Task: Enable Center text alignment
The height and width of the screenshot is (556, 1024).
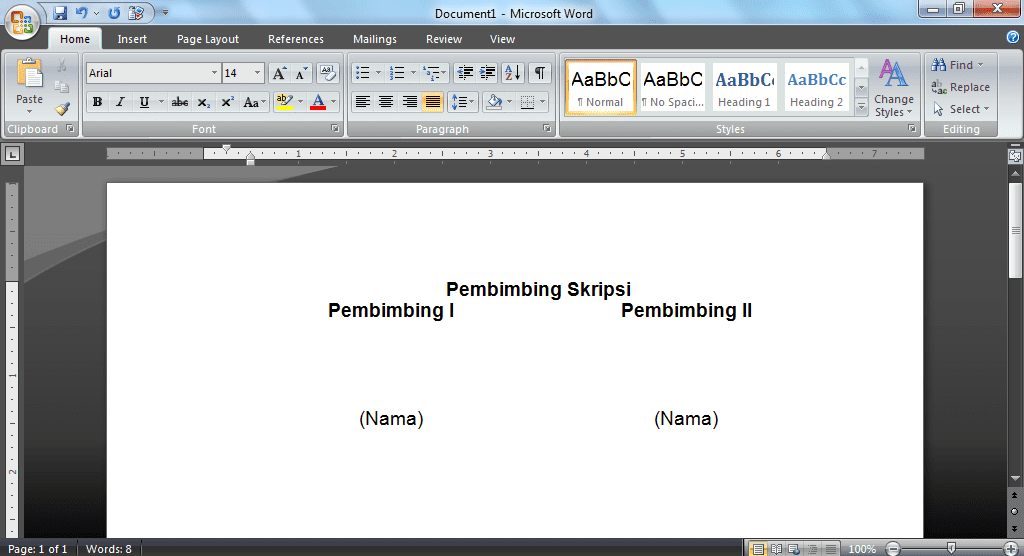Action: click(386, 102)
